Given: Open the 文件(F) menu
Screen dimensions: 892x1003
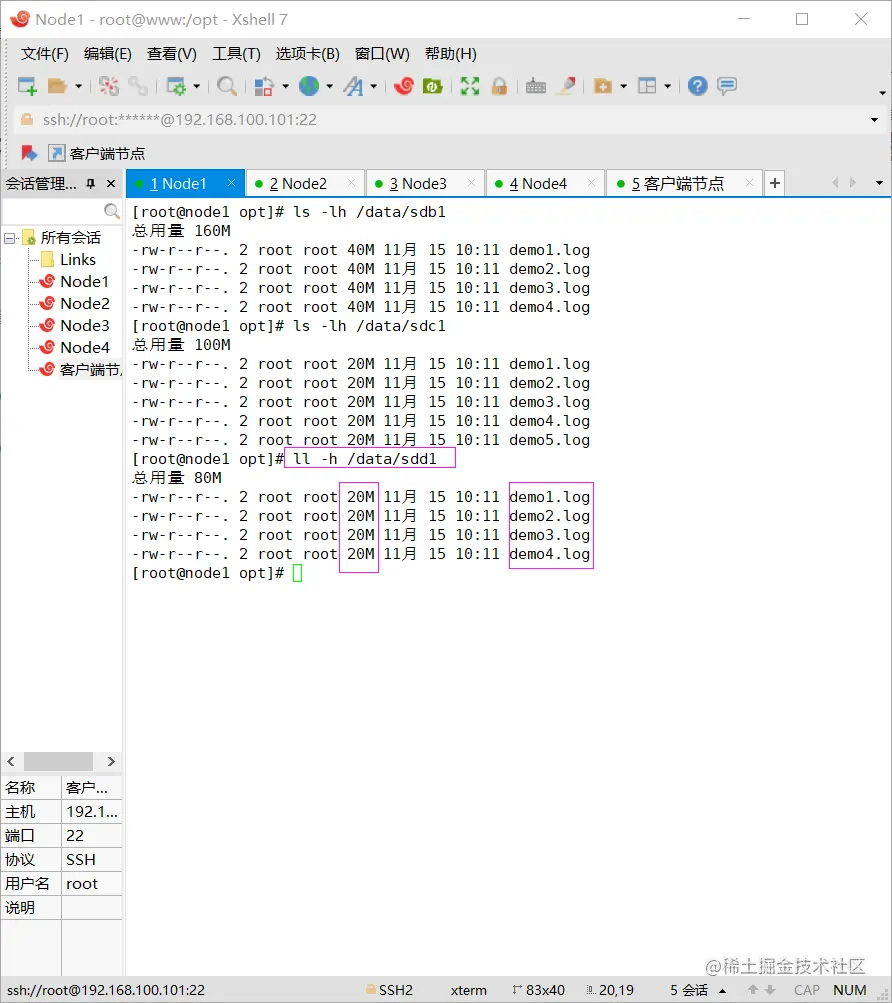Looking at the screenshot, I should (44, 54).
